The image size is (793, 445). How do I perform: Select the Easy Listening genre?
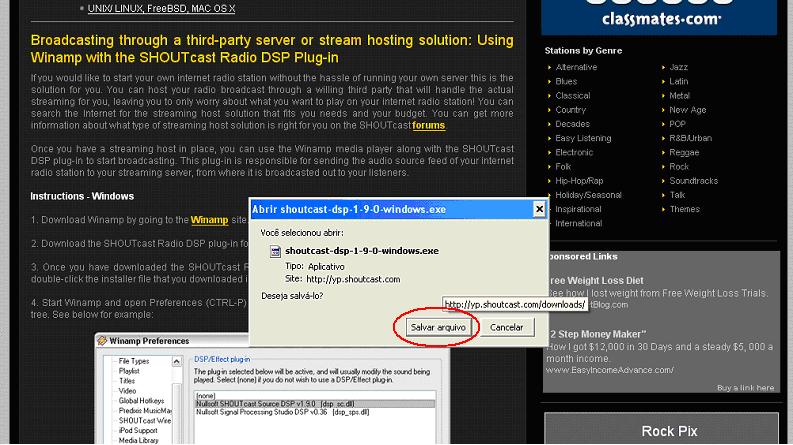point(583,138)
